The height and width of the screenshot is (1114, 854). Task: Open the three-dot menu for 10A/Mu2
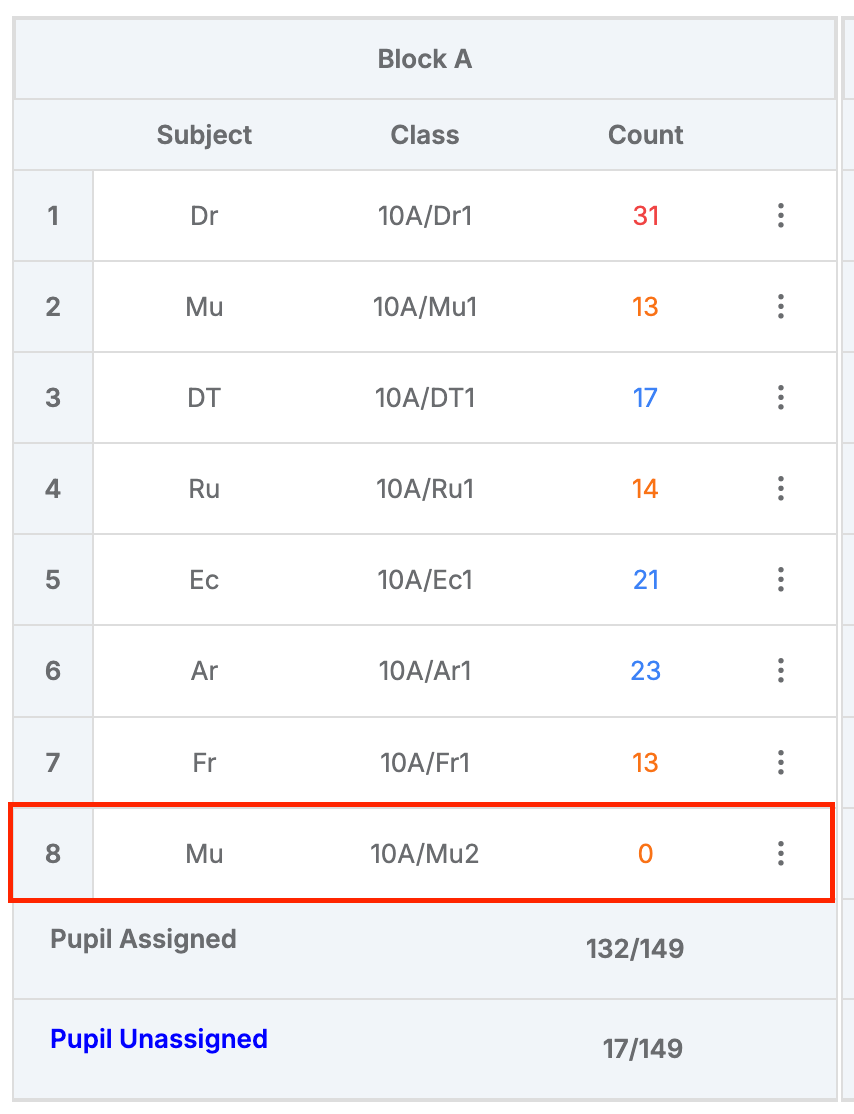[x=781, y=854]
